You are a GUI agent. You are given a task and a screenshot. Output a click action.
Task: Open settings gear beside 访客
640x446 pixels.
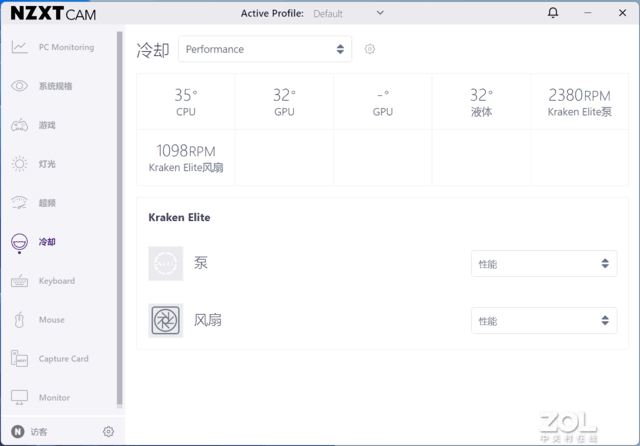tap(108, 431)
